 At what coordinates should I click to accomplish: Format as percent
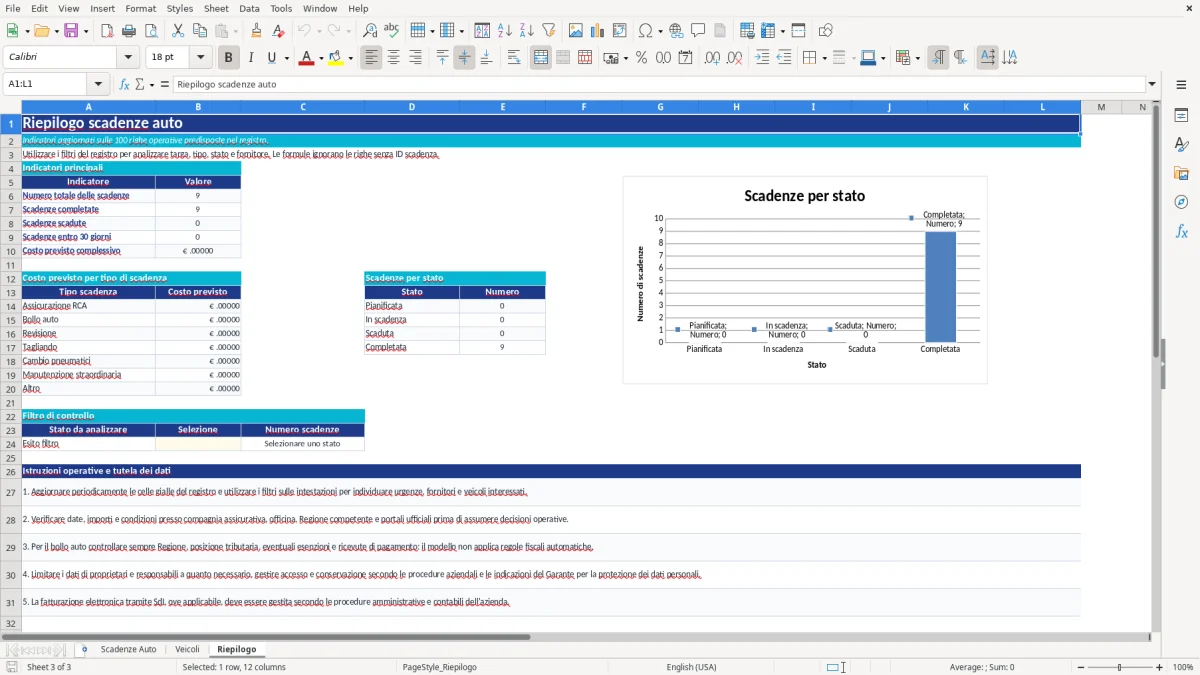coord(641,58)
